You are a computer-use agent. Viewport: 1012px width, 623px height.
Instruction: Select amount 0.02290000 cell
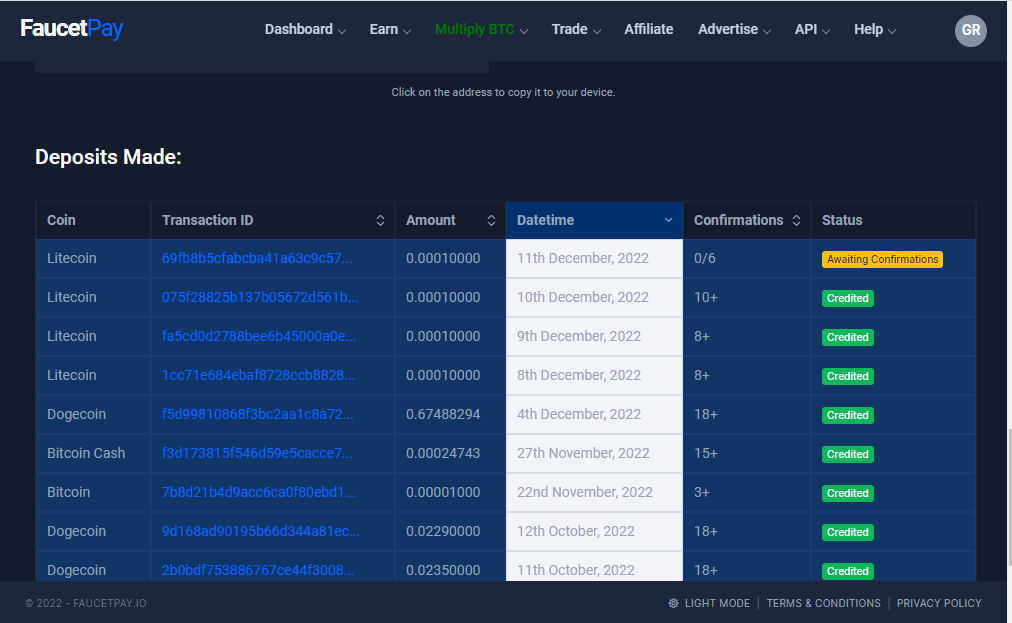[450, 531]
